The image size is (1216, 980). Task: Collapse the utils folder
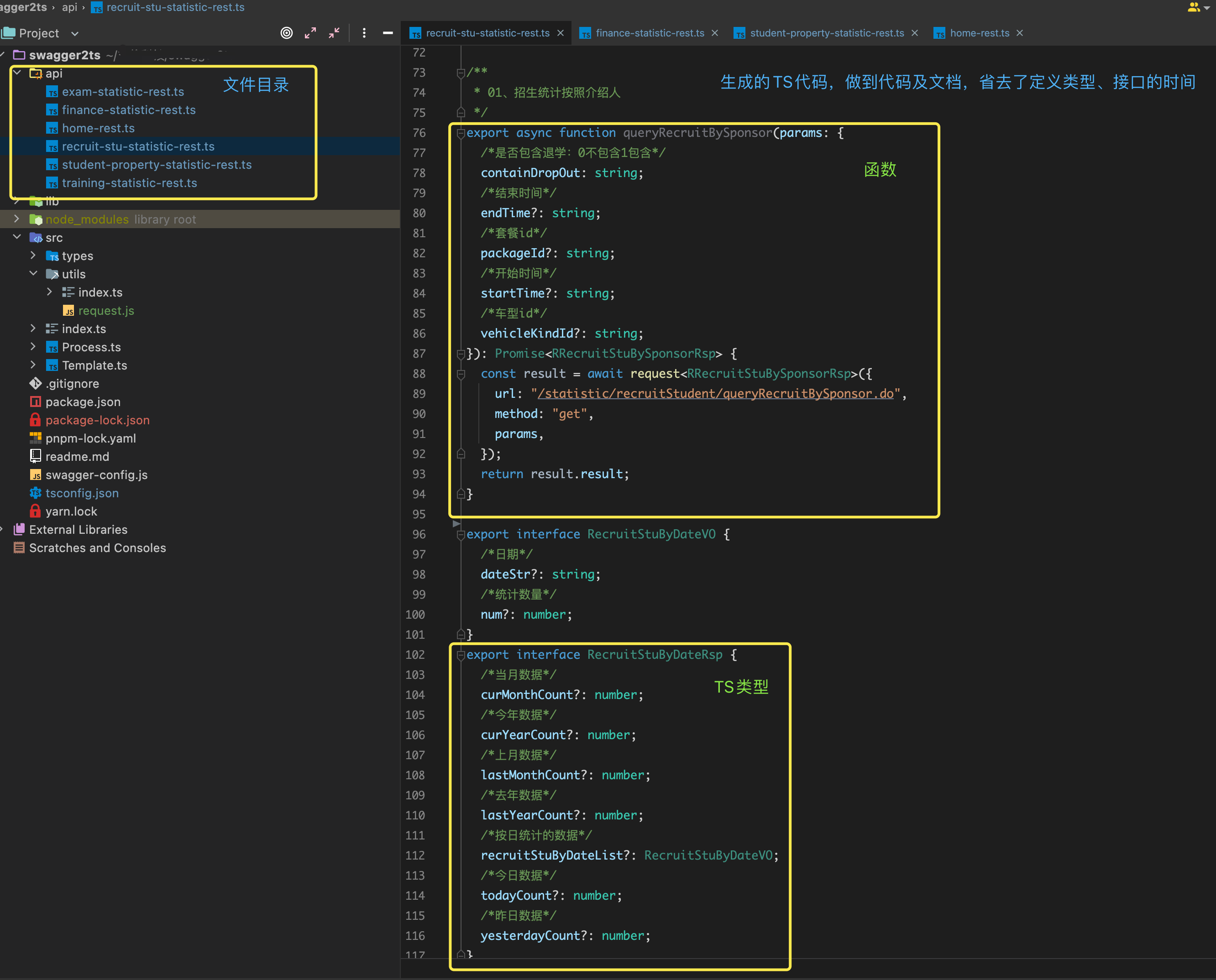(33, 274)
